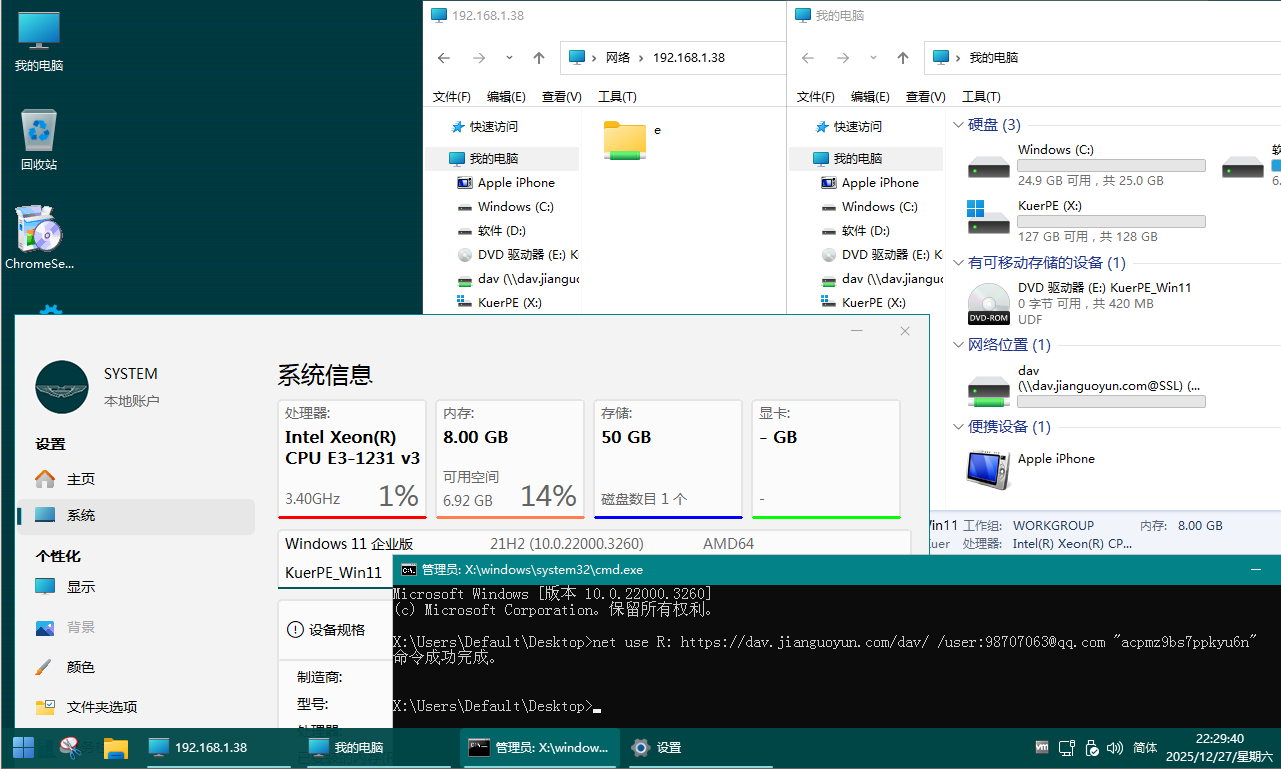Open File Explorer from the taskbar
Image resolution: width=1281 pixels, height=769 pixels.
(x=116, y=747)
